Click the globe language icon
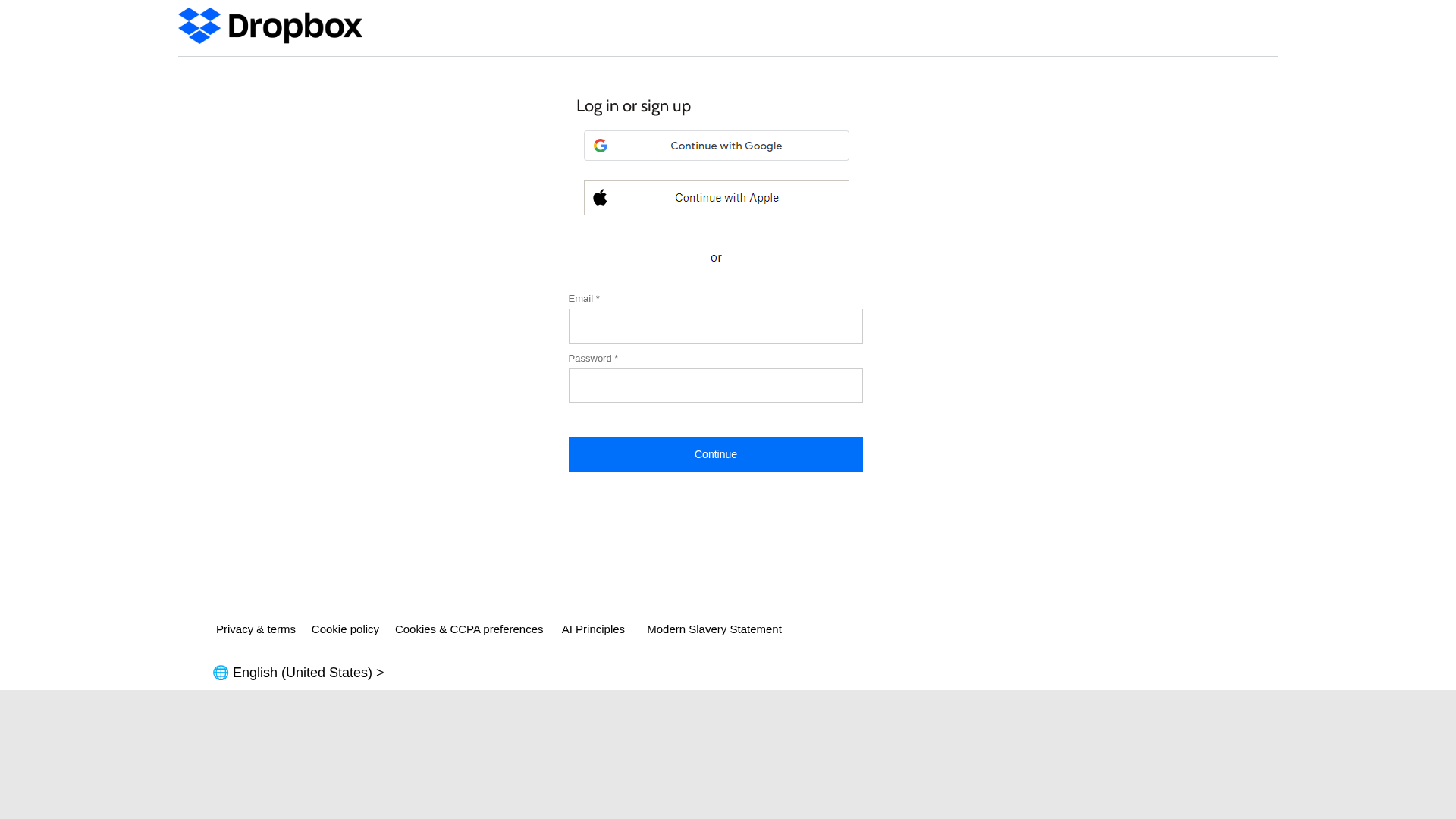This screenshot has height=819, width=1456. pos(221,673)
